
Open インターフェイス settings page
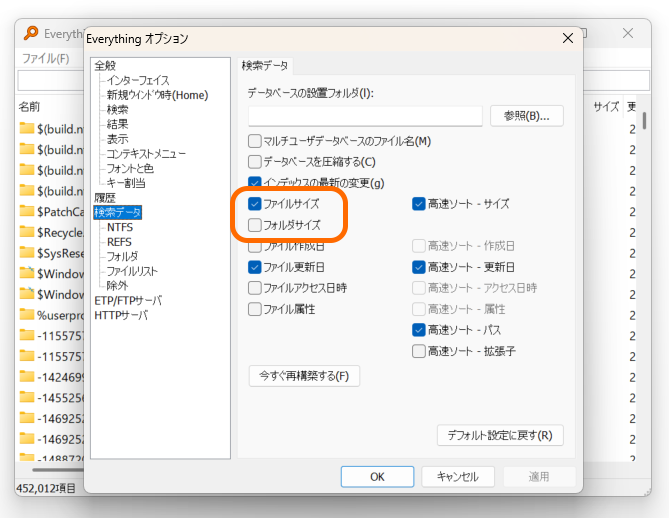click(138, 80)
